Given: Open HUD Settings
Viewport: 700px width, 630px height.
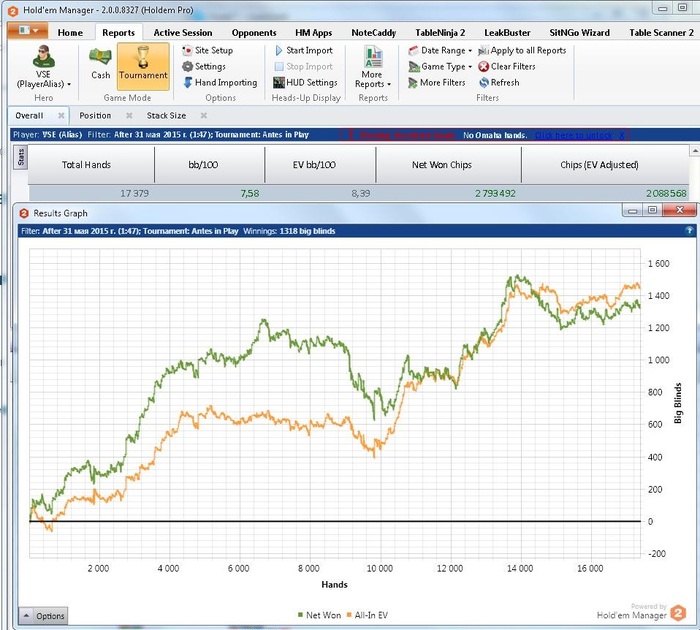Looking at the screenshot, I should [x=305, y=83].
